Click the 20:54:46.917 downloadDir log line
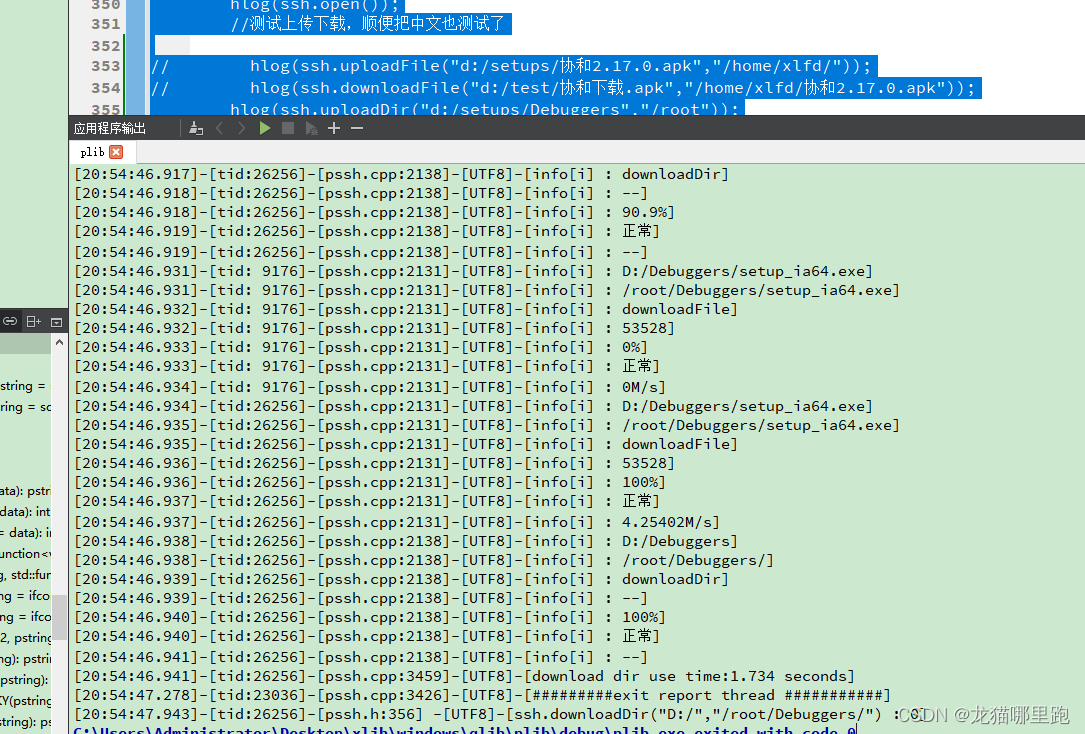Screen dimensions: 1085x734 coord(401,174)
